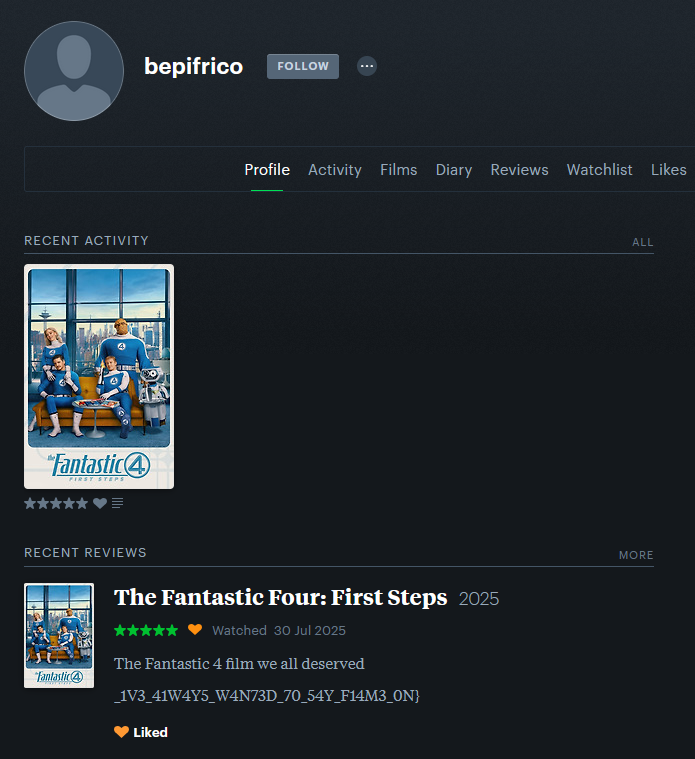Click MORE link for recent reviews
The width and height of the screenshot is (695, 759).
636,555
